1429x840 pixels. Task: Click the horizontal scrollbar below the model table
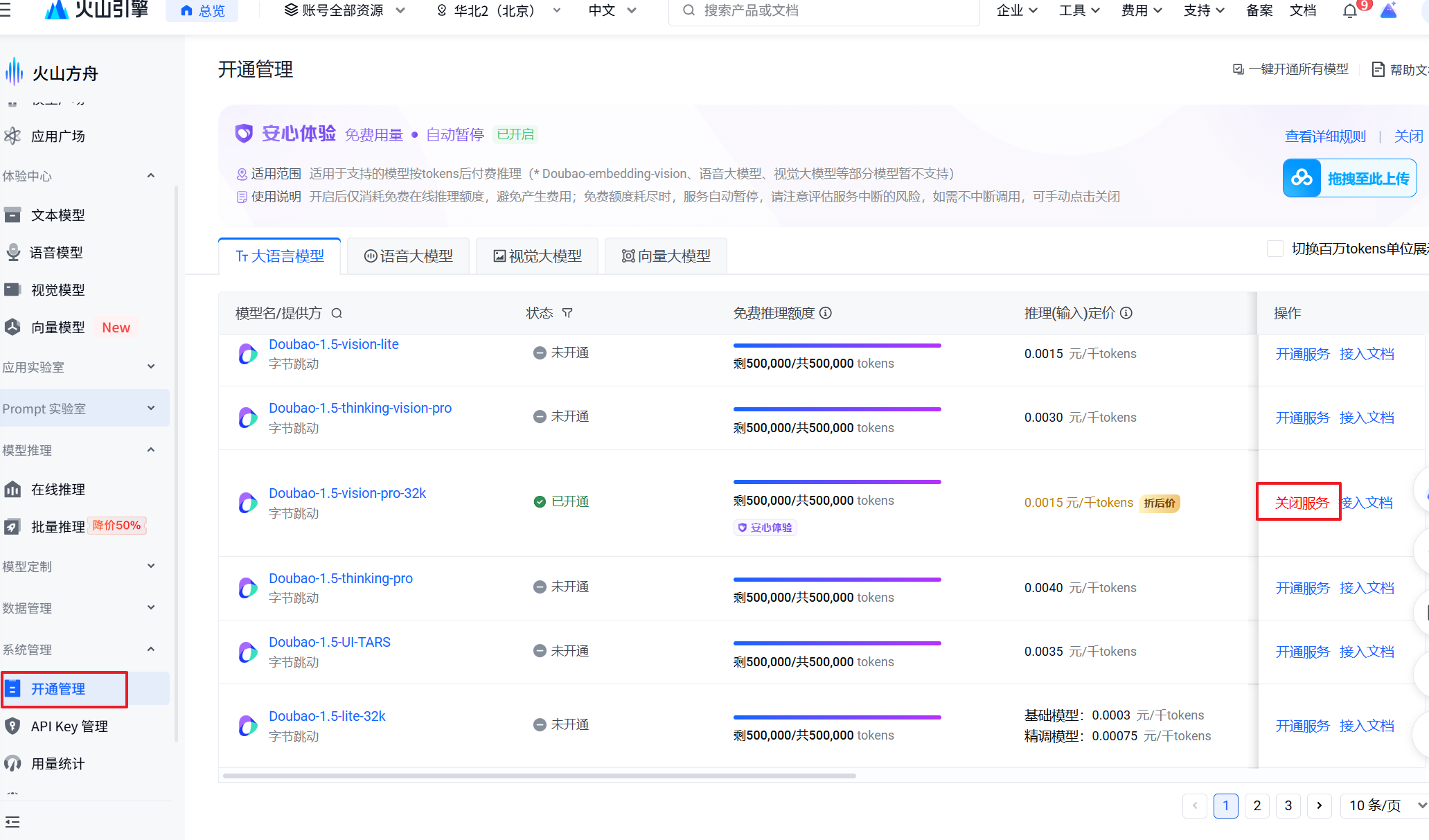click(x=539, y=776)
